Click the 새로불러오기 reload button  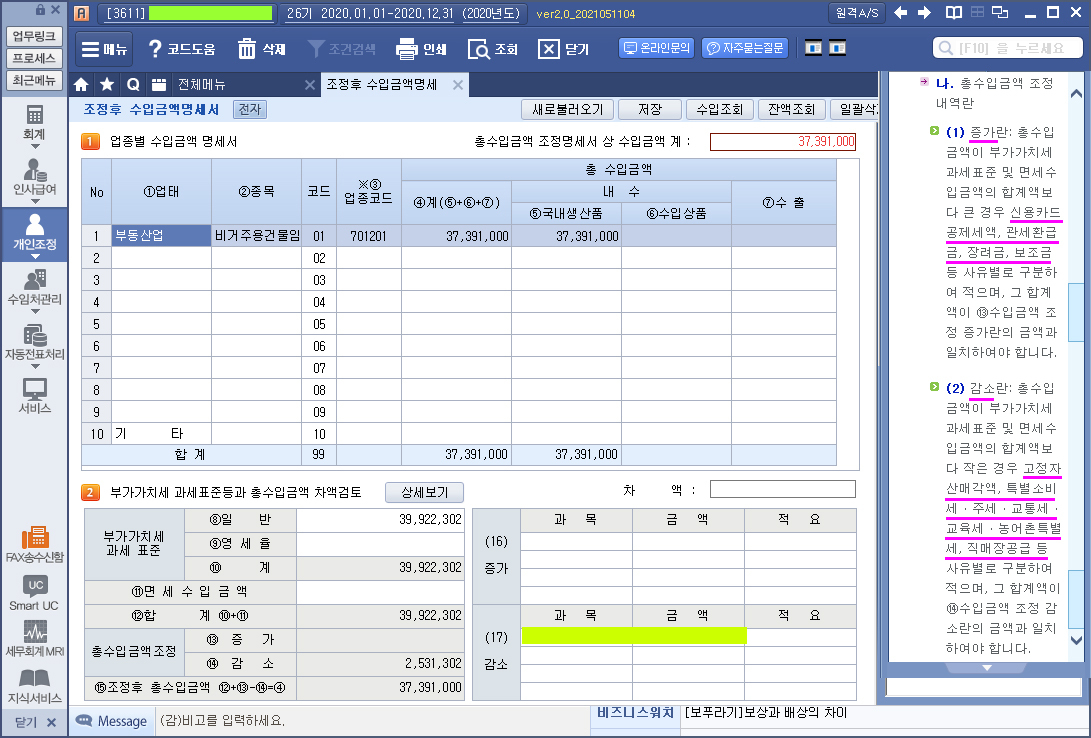[566, 110]
